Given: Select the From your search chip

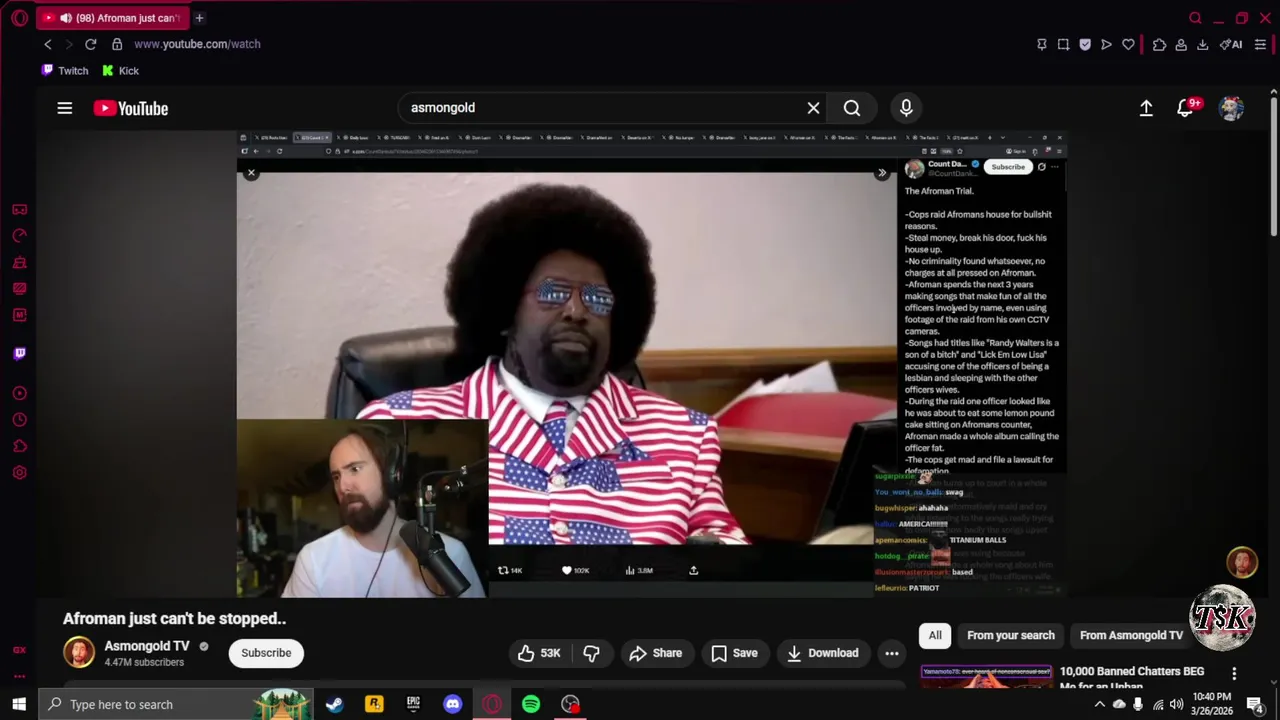Looking at the screenshot, I should point(1010,635).
